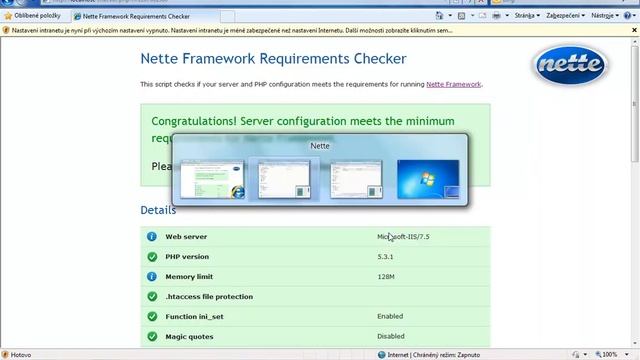Open the Zabezpečení menu
The height and width of the screenshot is (360, 640).
[x=565, y=16]
